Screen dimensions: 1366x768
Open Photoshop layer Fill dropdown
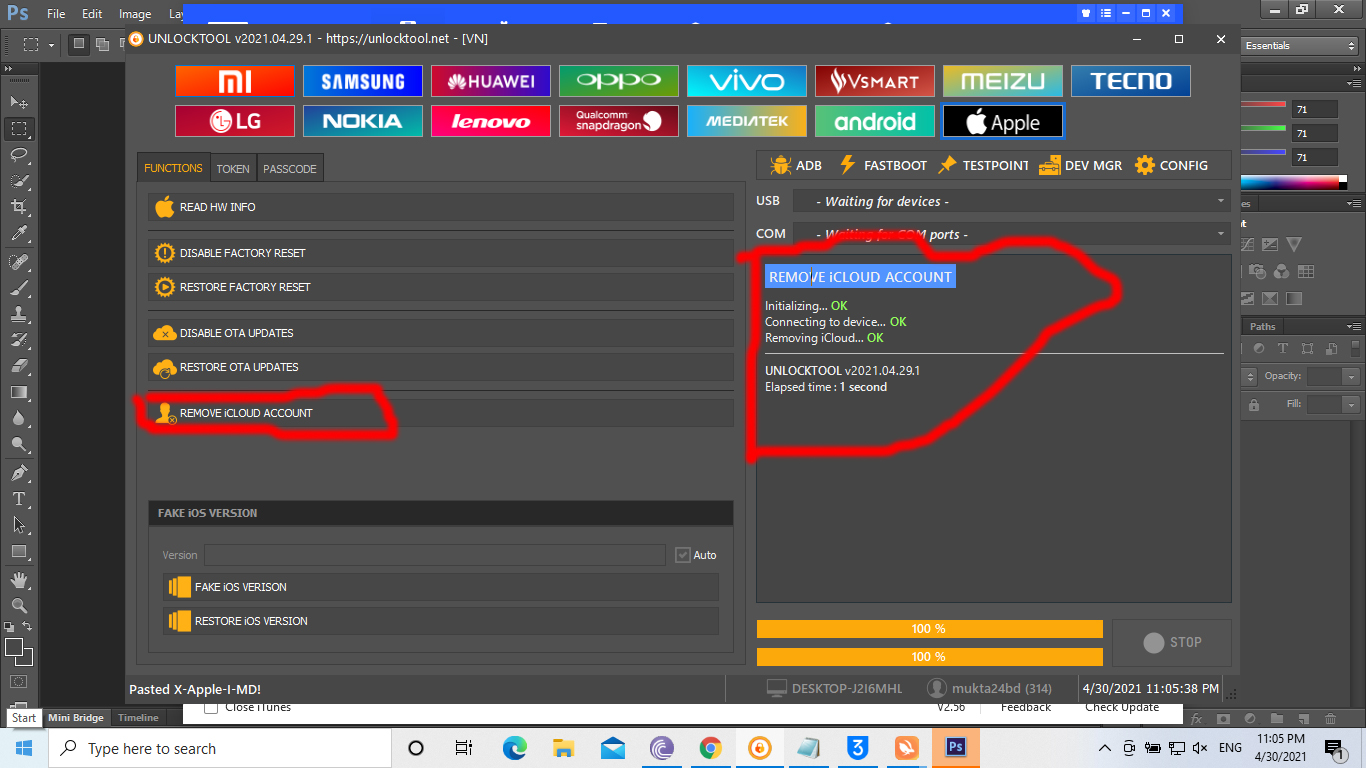pyautogui.click(x=1351, y=405)
